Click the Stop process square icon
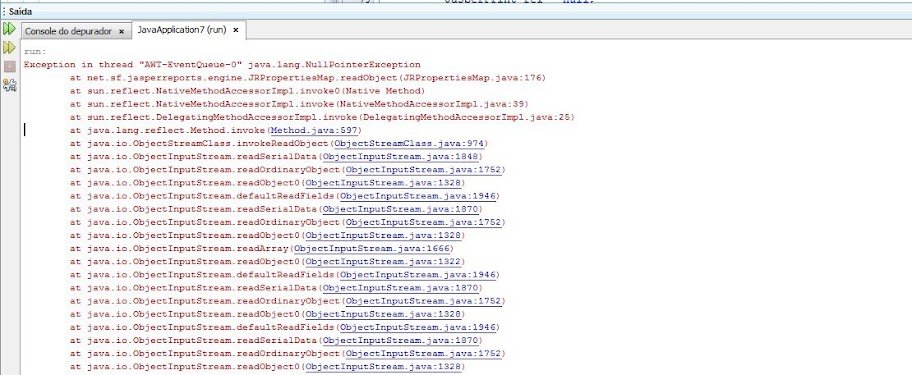912x375 pixels. click(9, 66)
